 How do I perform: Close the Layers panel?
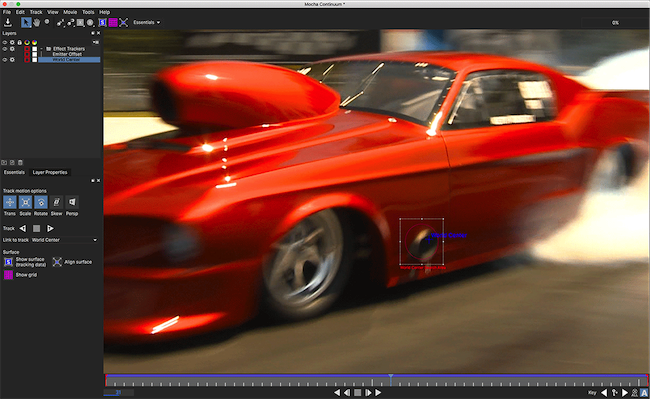coord(98,33)
